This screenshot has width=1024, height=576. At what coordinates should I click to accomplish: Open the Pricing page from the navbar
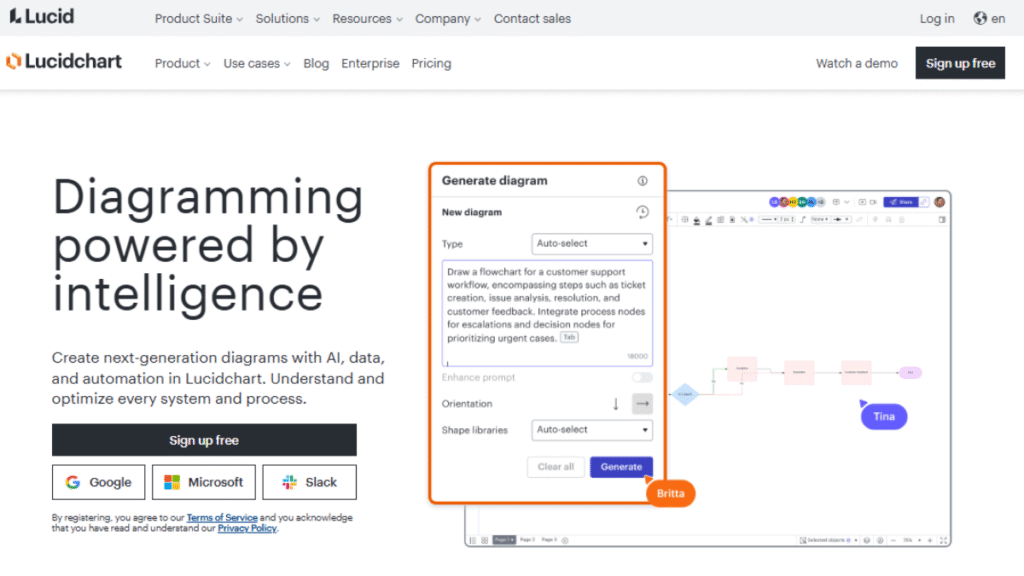[431, 63]
